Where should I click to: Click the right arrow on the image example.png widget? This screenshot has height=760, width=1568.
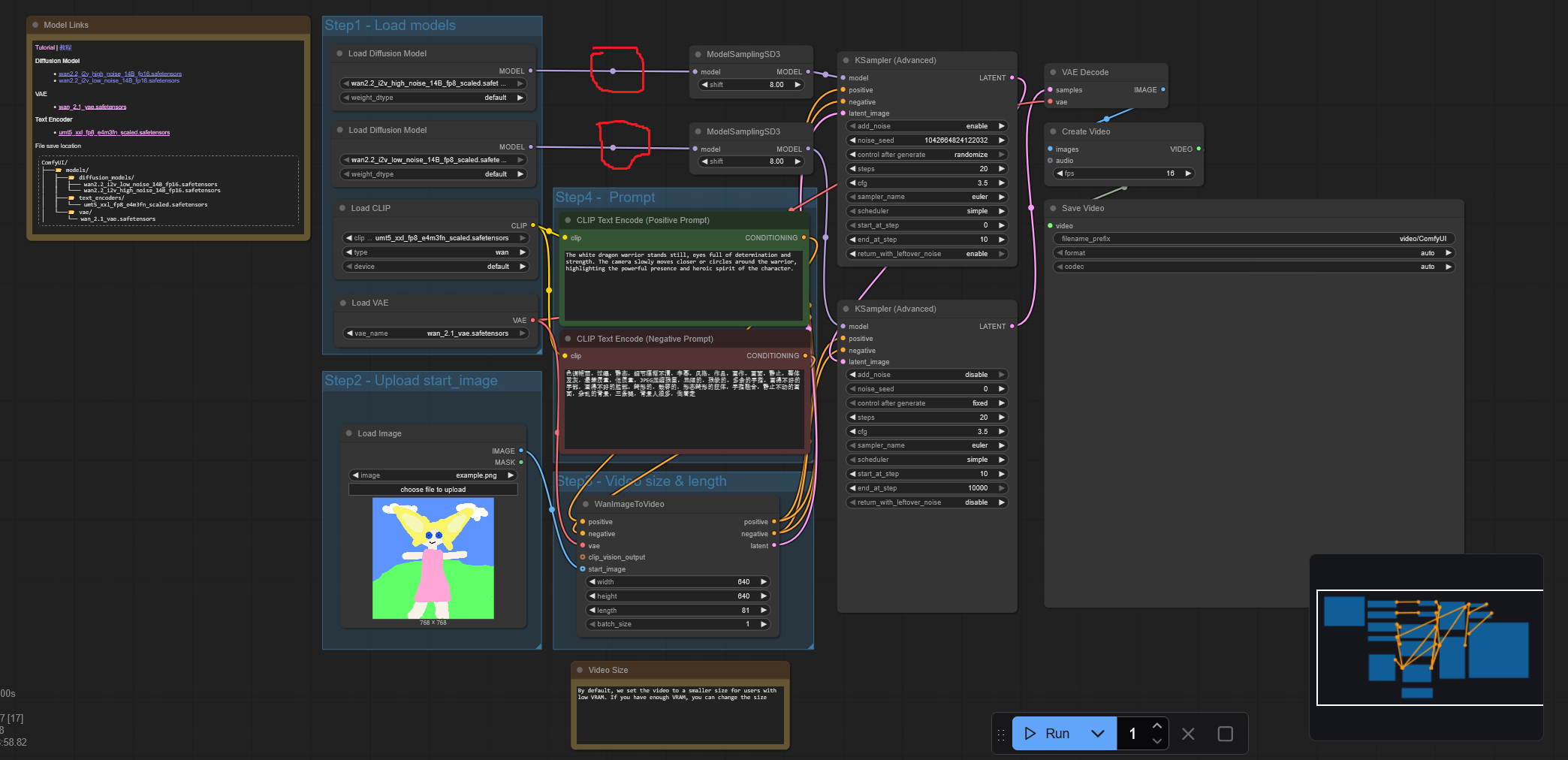(x=511, y=475)
